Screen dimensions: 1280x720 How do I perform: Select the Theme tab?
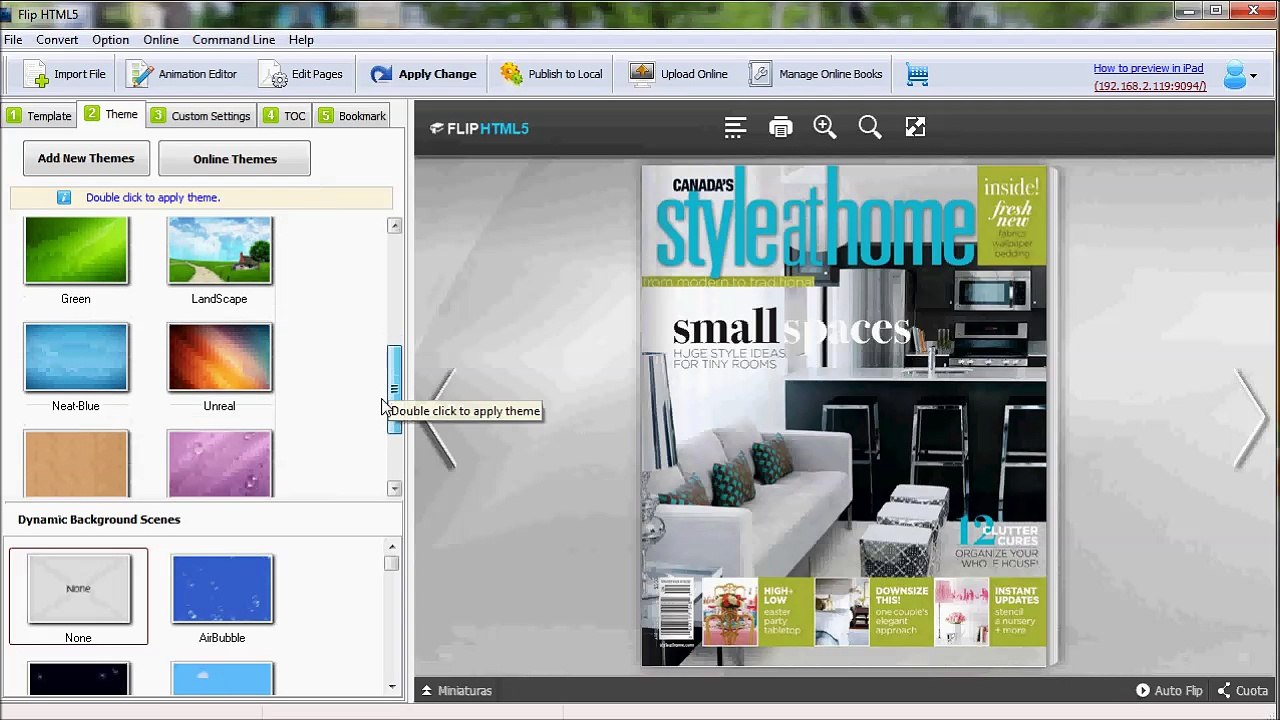point(112,114)
